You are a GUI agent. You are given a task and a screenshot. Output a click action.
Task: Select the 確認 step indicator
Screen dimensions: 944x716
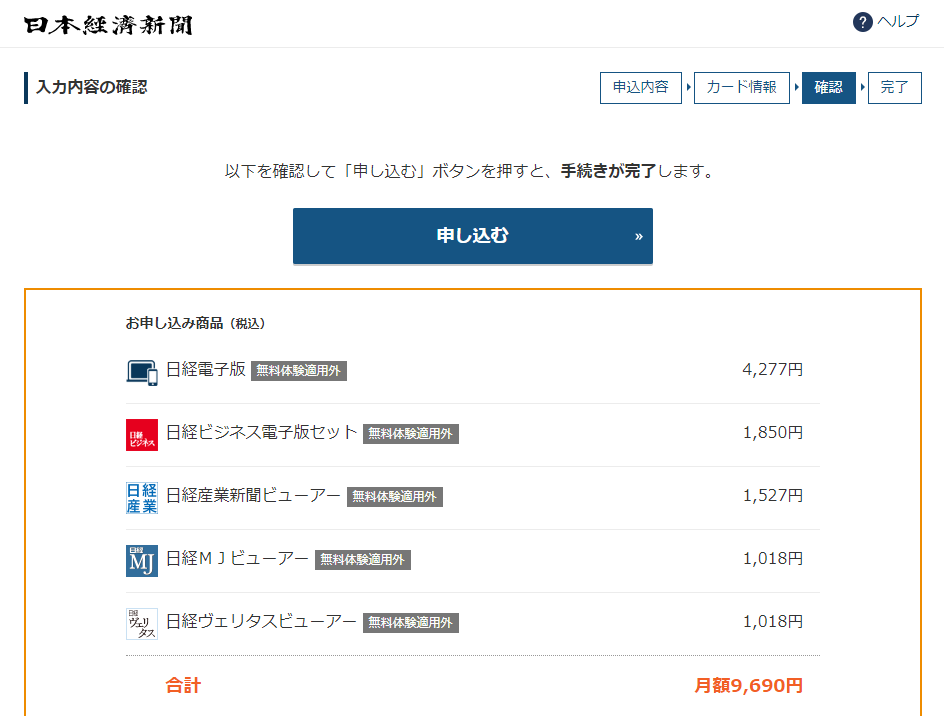[828, 88]
